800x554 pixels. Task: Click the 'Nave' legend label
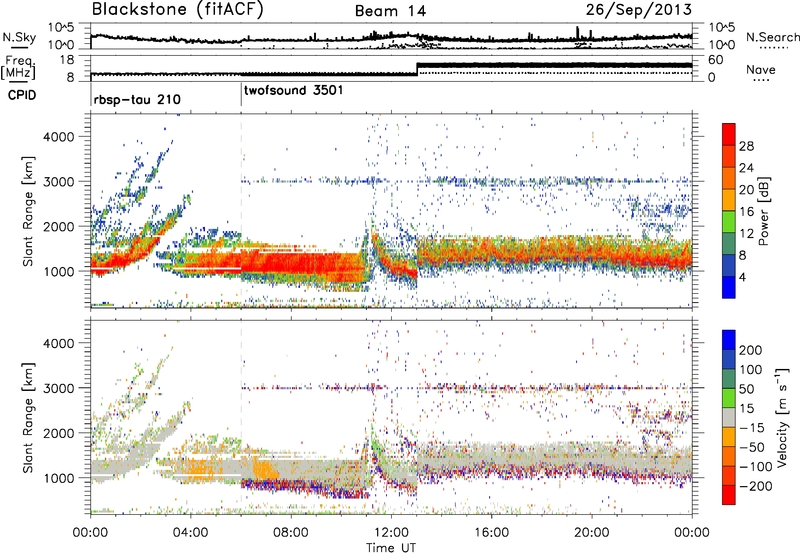coord(760,69)
